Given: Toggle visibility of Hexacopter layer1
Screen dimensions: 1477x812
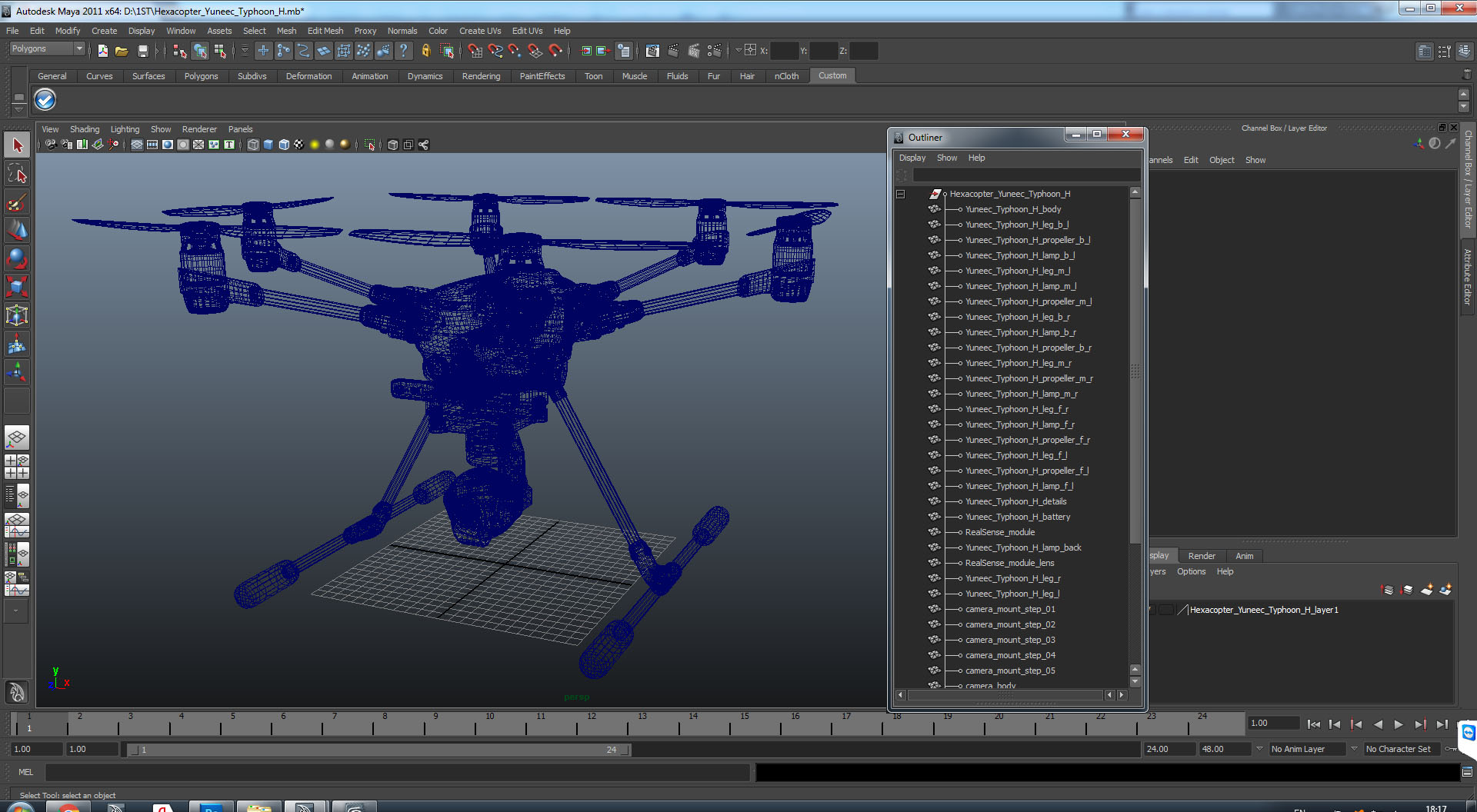Looking at the screenshot, I should (x=1152, y=610).
